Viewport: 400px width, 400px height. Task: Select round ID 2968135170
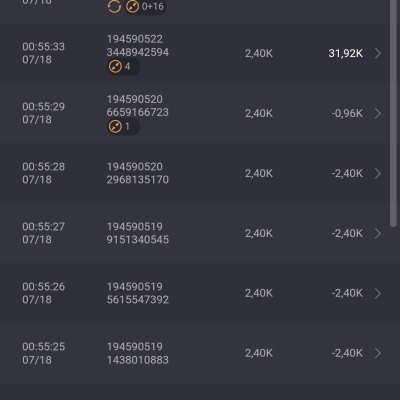(138, 180)
